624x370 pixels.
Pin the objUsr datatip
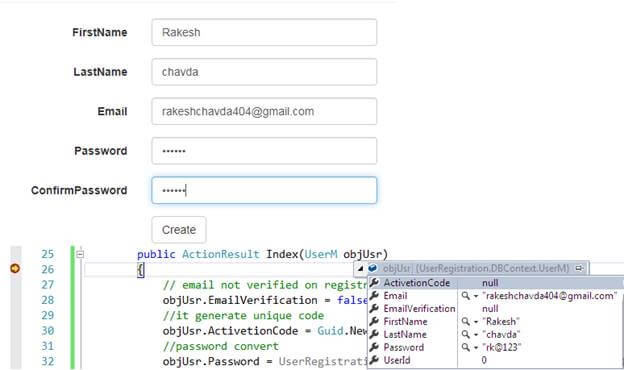(579, 269)
